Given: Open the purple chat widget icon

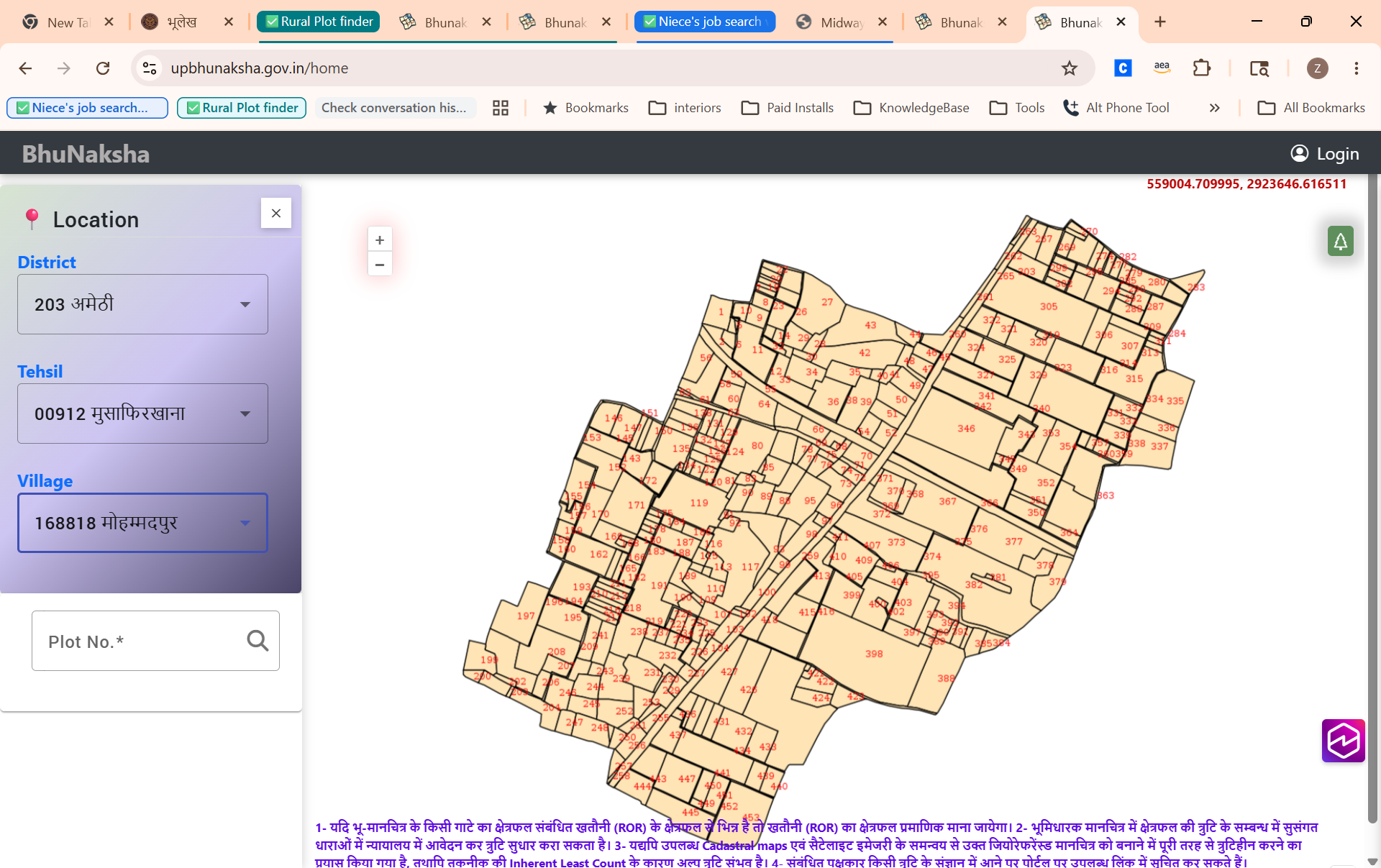Looking at the screenshot, I should (1343, 741).
